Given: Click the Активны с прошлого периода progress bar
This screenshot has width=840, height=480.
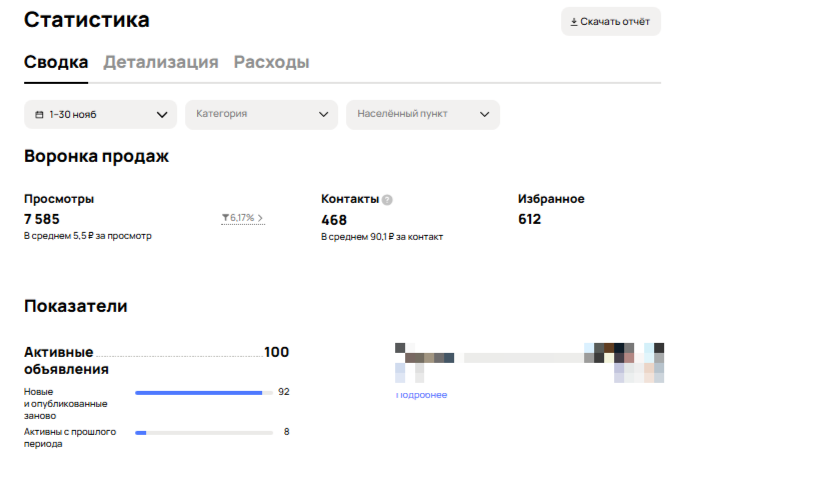Looking at the screenshot, I should coord(203,433).
